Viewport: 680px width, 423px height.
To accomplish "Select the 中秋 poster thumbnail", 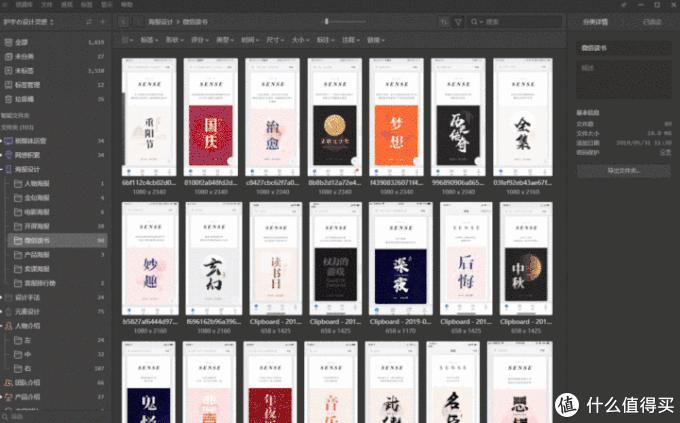I will (526, 259).
